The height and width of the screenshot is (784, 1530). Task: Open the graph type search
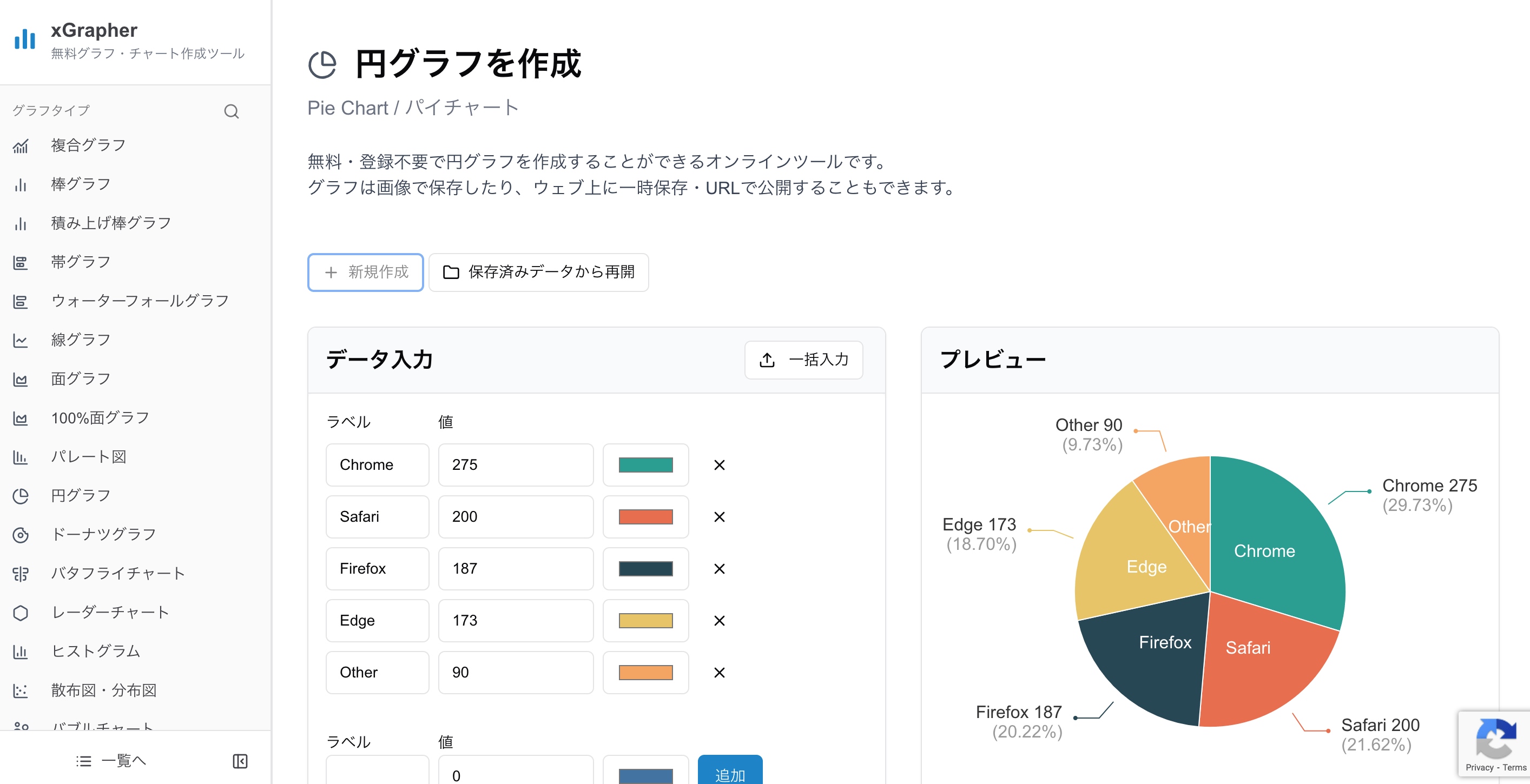(x=232, y=111)
